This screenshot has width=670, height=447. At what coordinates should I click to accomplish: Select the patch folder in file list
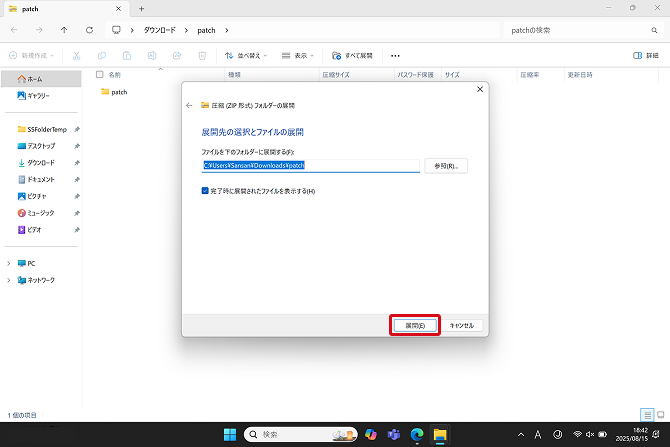[x=114, y=92]
